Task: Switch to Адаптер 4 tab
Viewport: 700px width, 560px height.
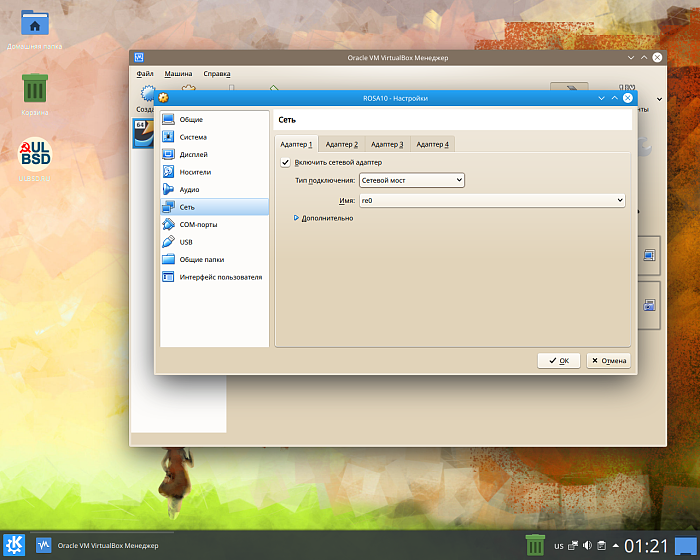Action: [433, 144]
